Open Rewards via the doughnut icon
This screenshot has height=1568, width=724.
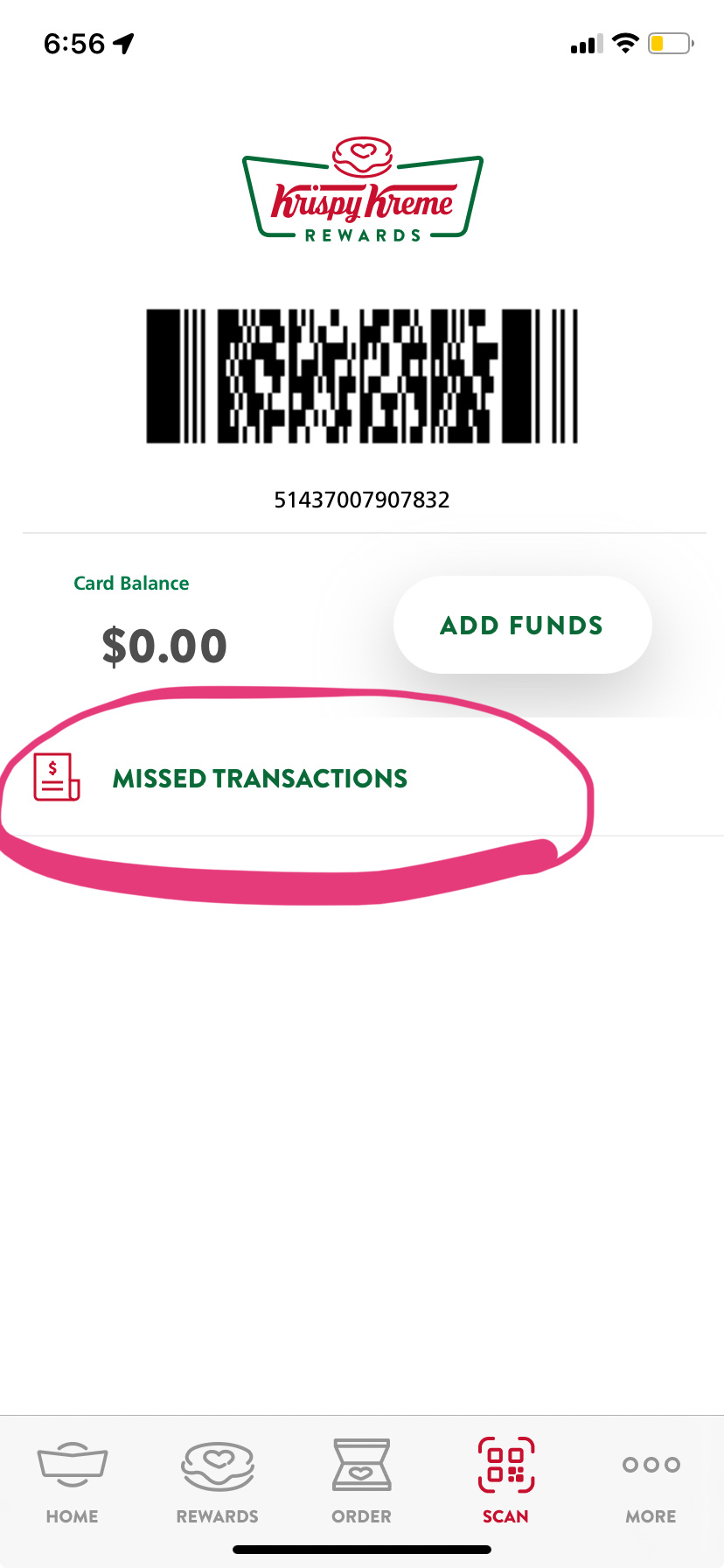218,1466
